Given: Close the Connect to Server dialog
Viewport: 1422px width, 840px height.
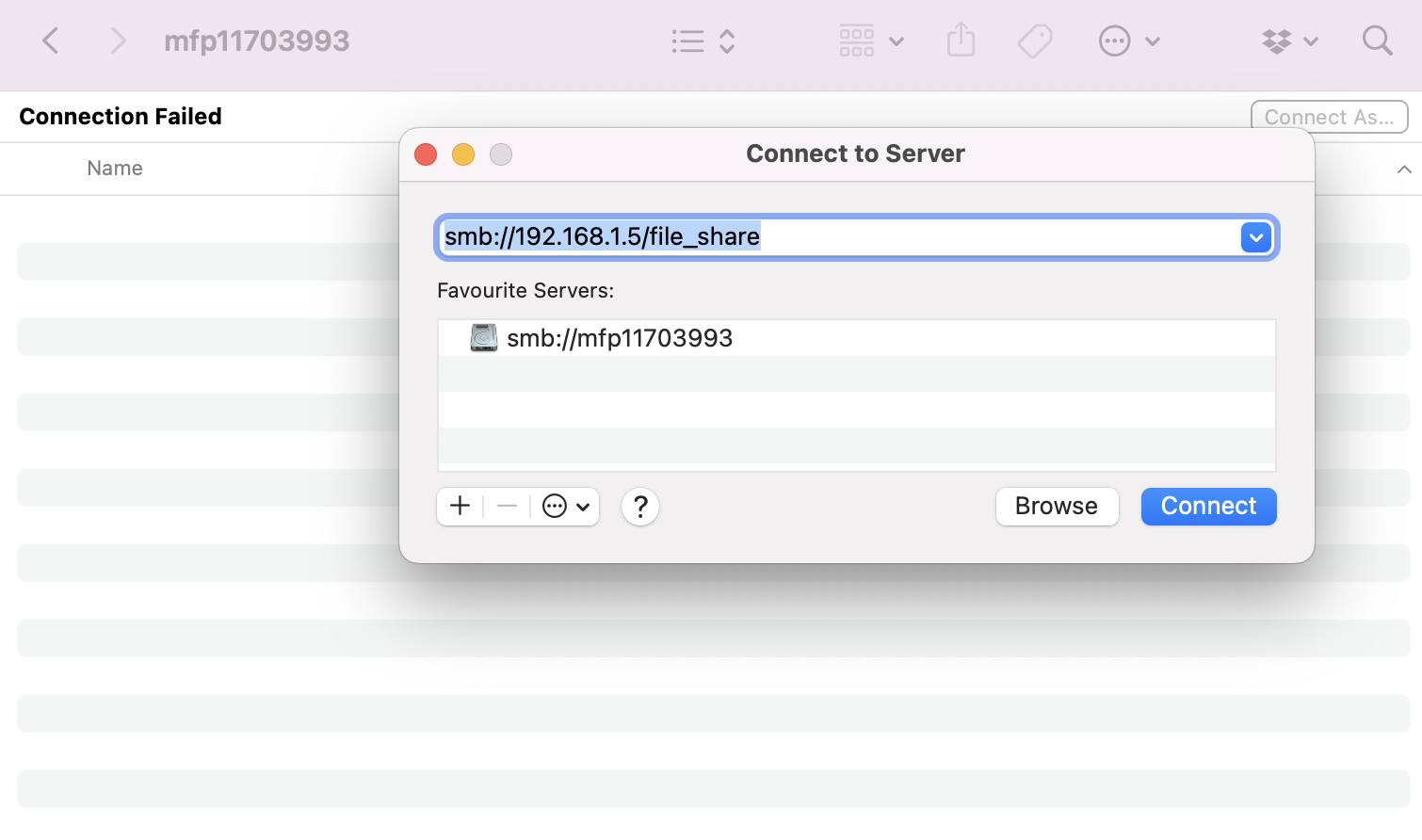Looking at the screenshot, I should (x=426, y=154).
